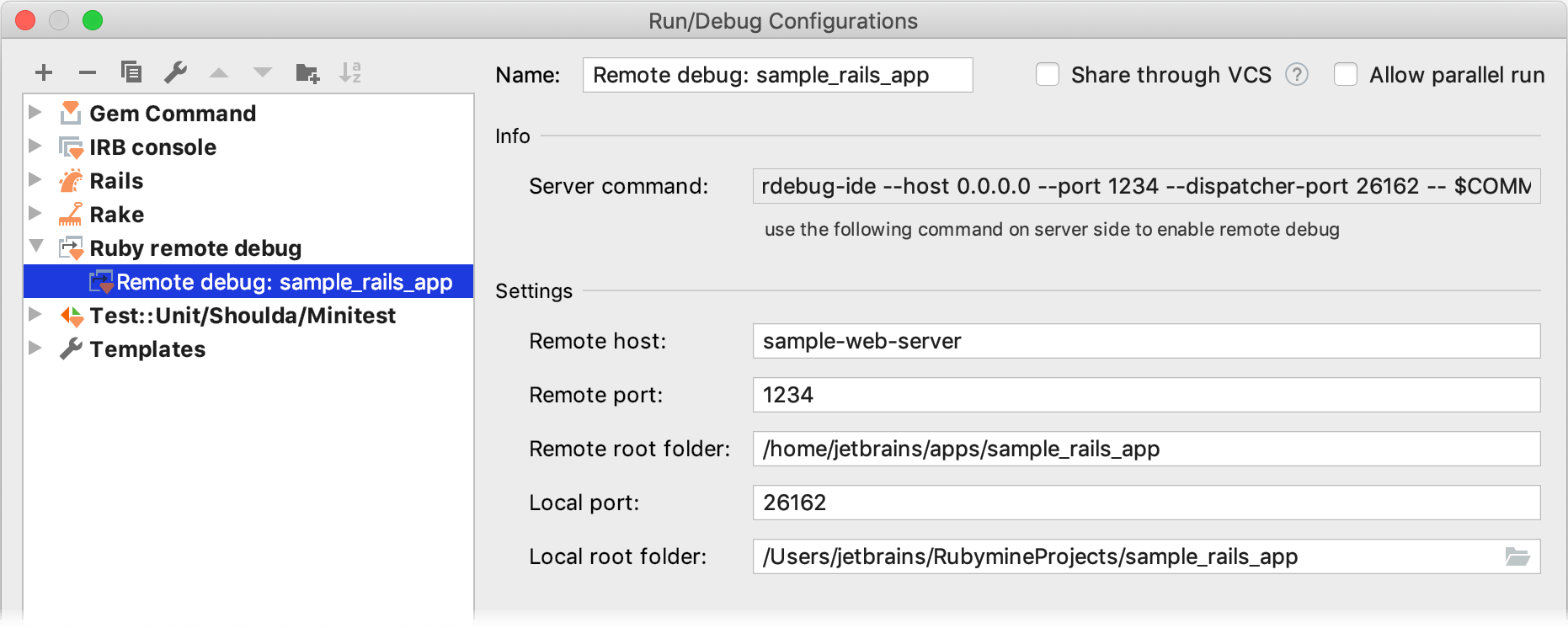
Task: Click the Server command text field
Action: pos(1145,186)
